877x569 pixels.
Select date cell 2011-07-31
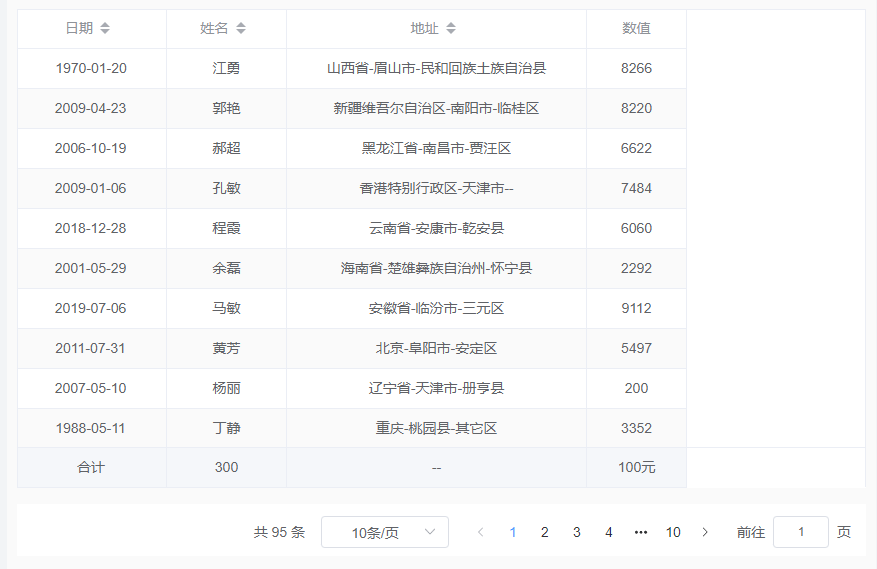[x=91, y=348]
